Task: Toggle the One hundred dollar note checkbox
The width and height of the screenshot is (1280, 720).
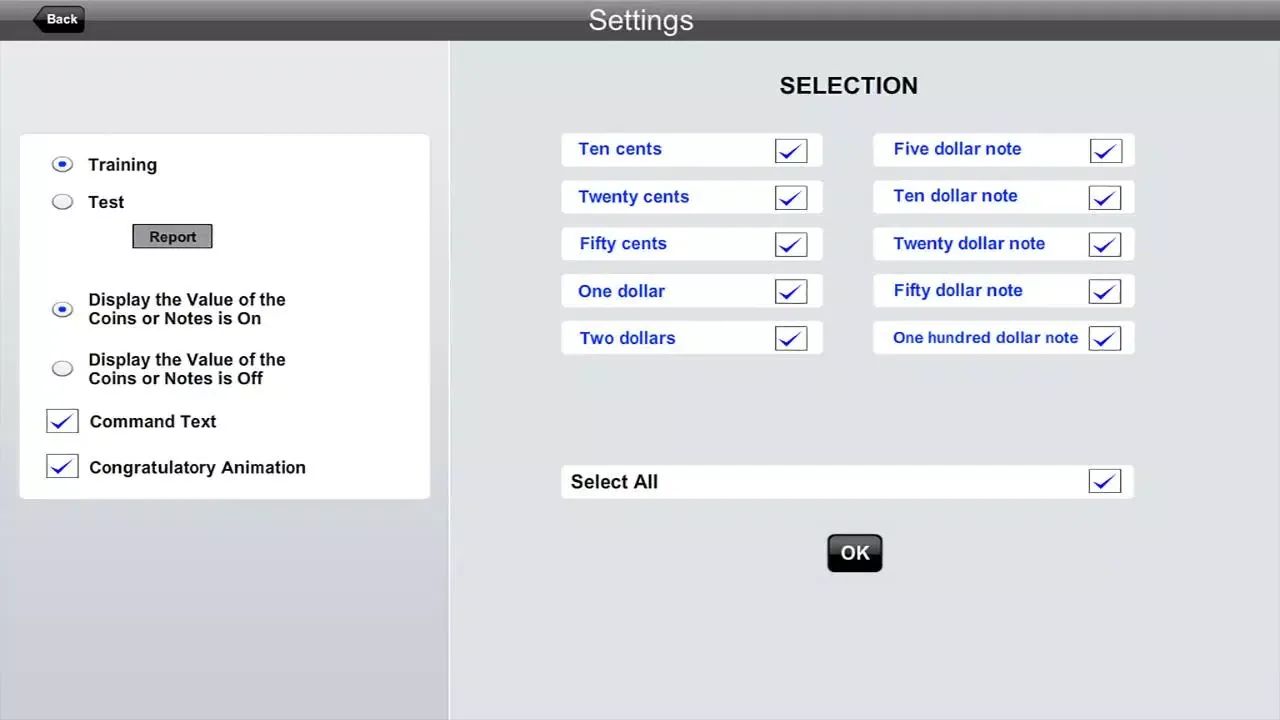Action: click(1105, 338)
